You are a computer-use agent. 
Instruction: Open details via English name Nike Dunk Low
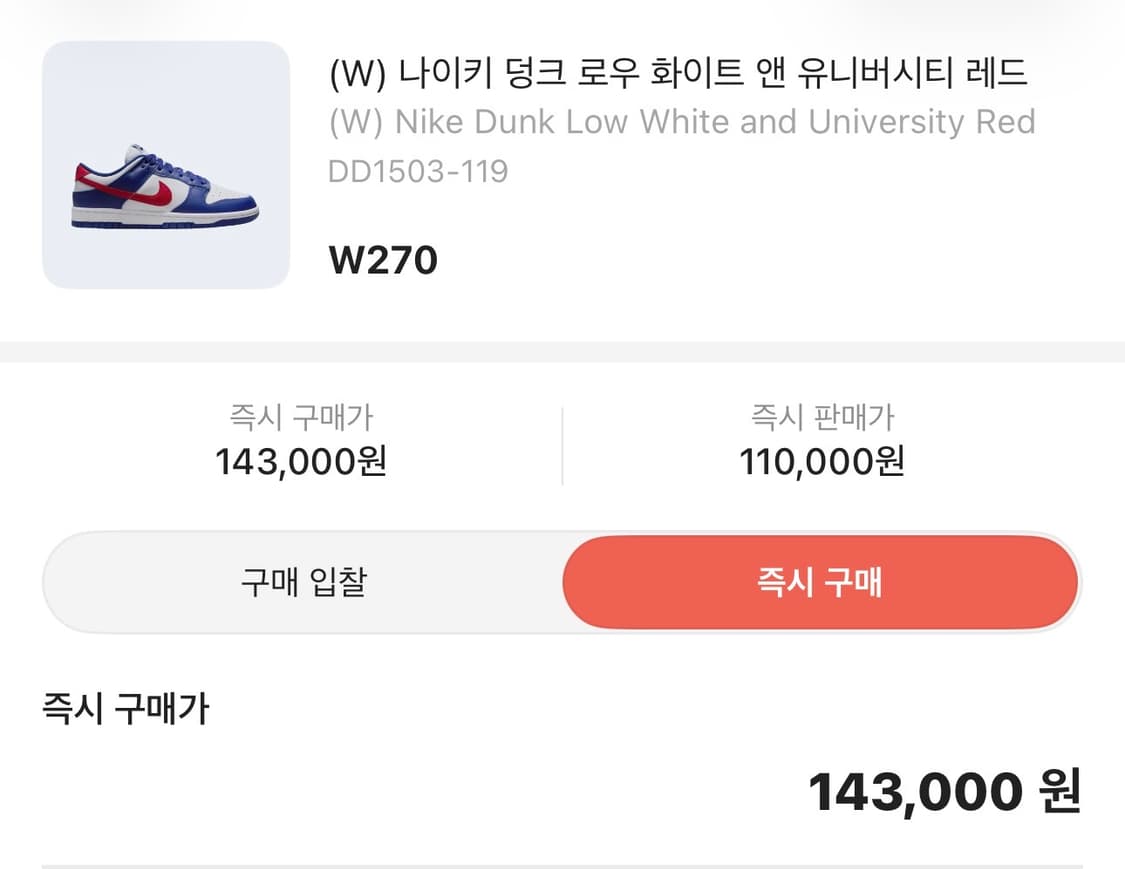click(680, 122)
